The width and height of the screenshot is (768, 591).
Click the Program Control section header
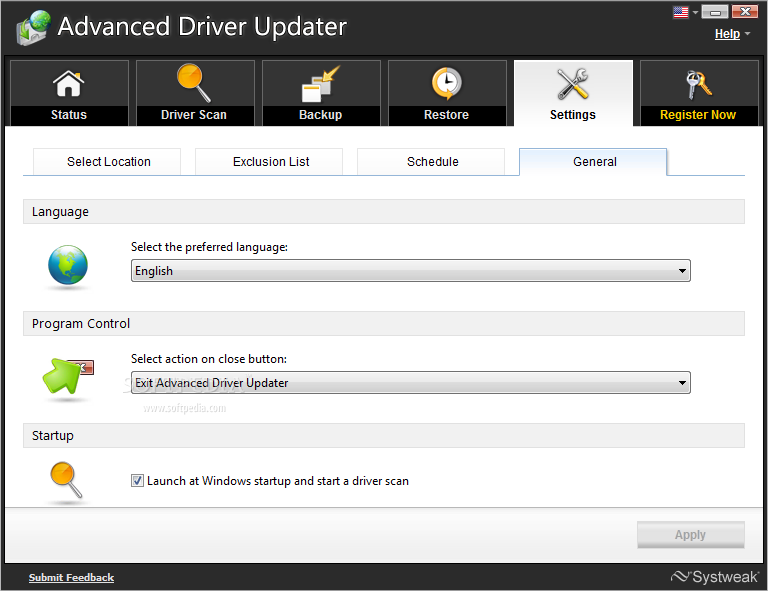point(384,324)
